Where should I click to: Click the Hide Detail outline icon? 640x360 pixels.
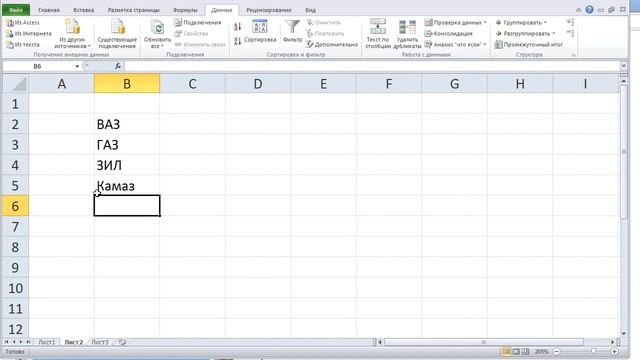[x=570, y=33]
